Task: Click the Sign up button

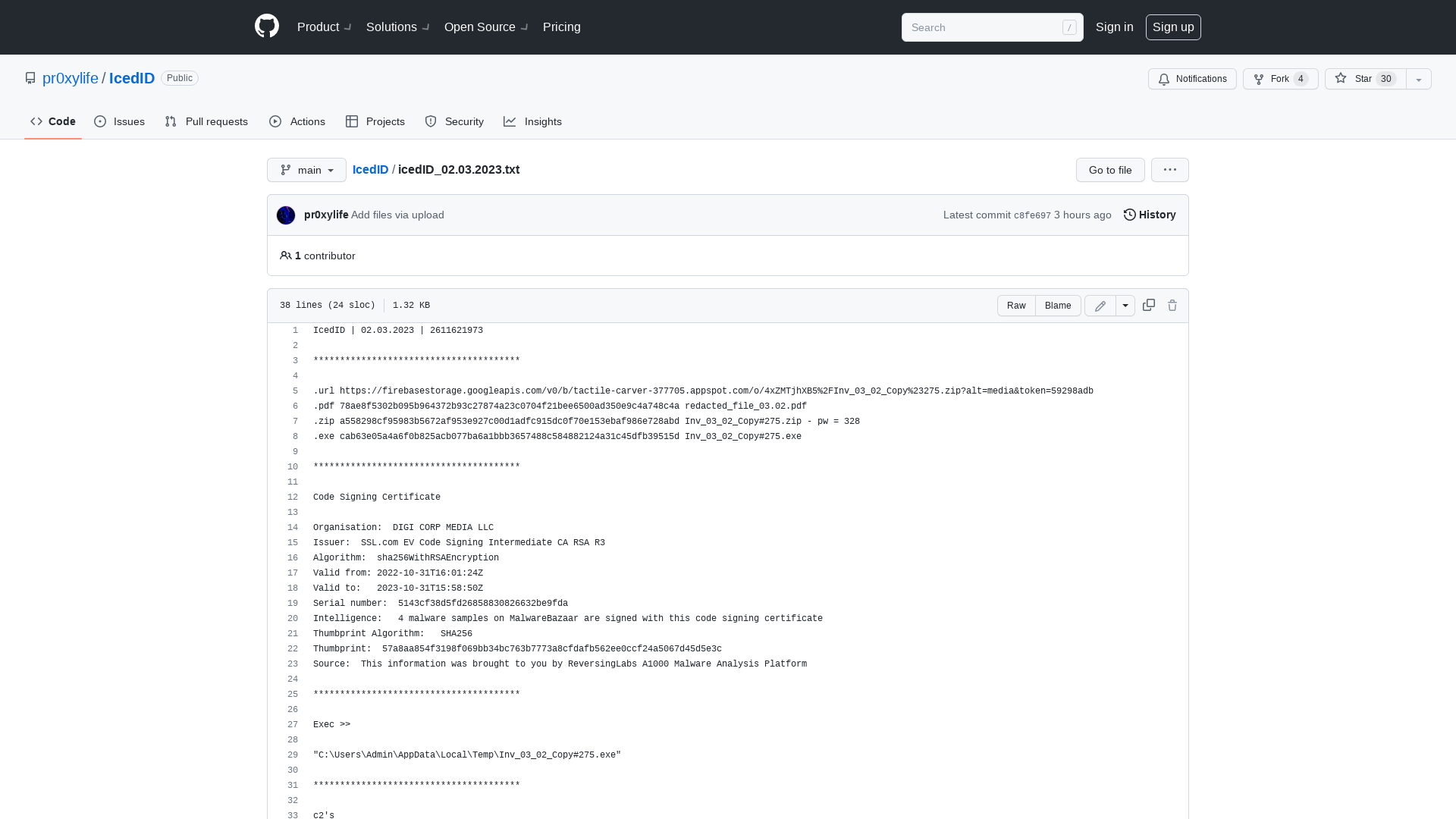Action: click(1173, 27)
